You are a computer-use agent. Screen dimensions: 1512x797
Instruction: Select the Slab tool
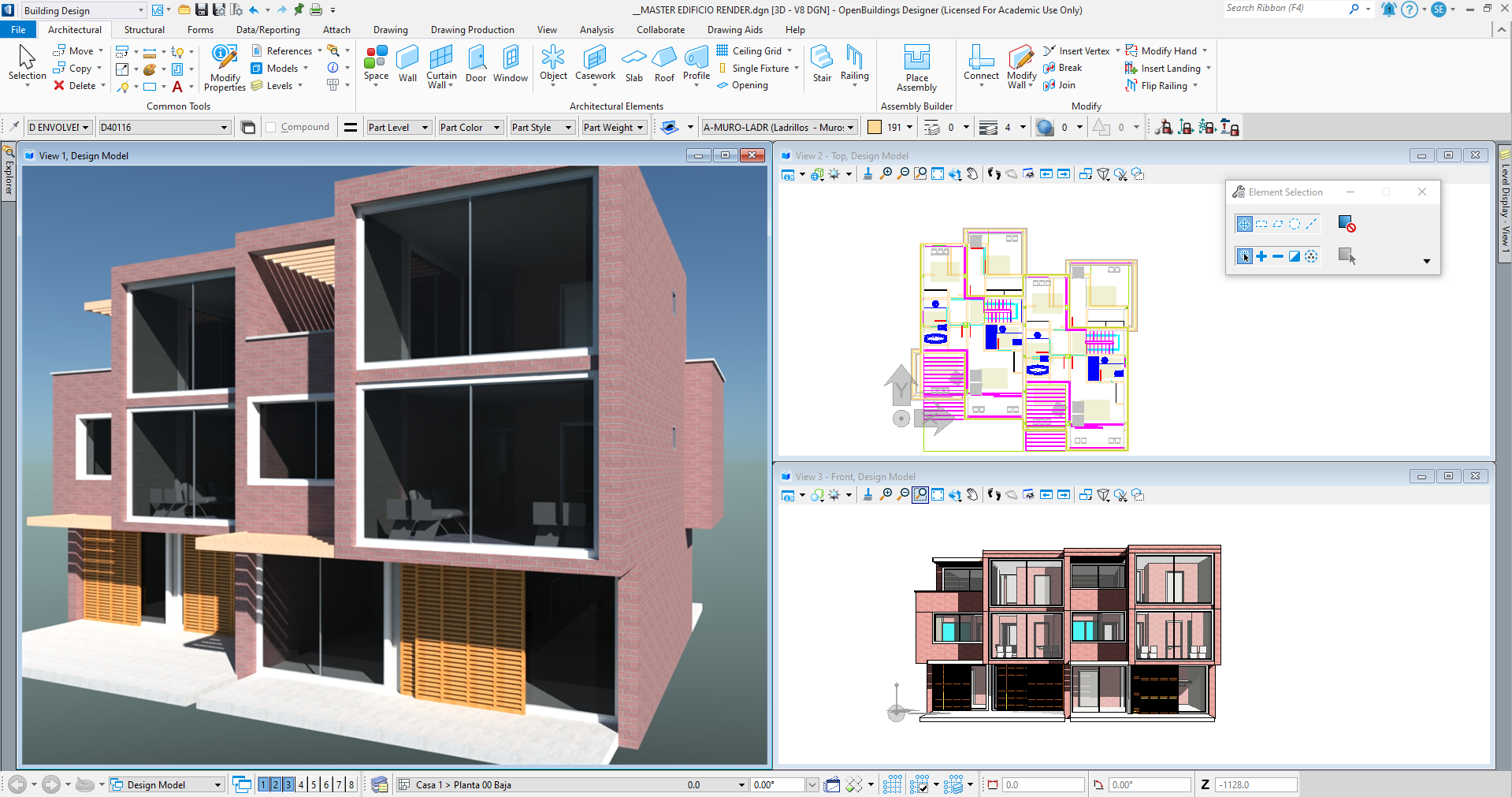633,66
